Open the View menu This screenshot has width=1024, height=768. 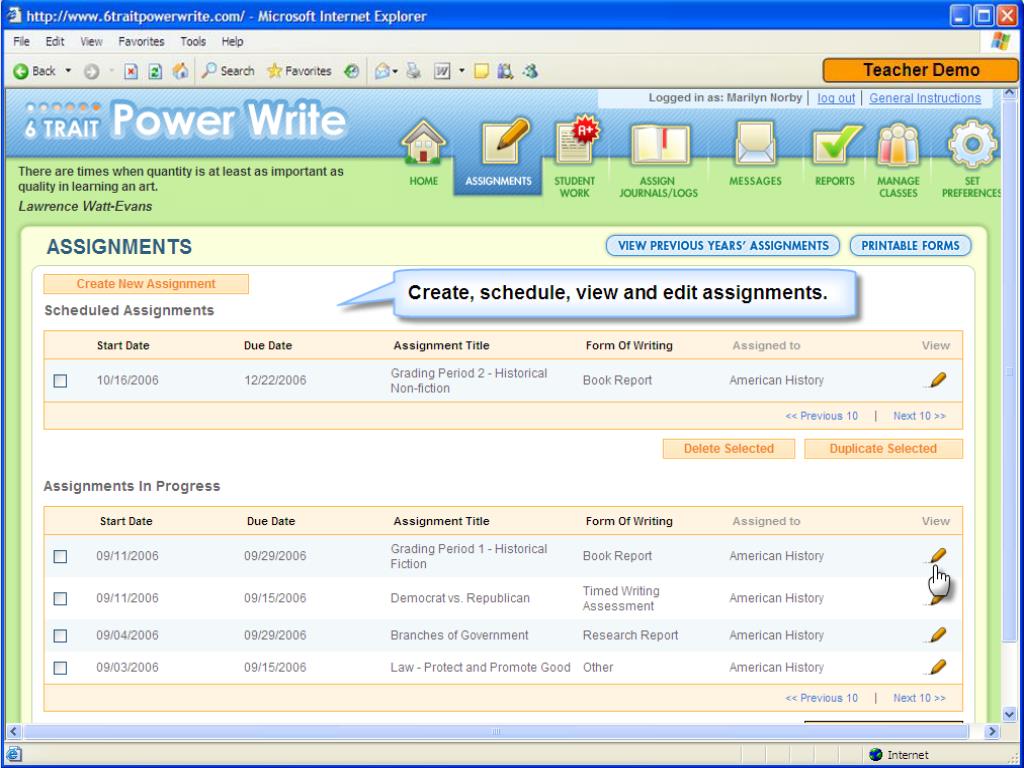coord(91,42)
